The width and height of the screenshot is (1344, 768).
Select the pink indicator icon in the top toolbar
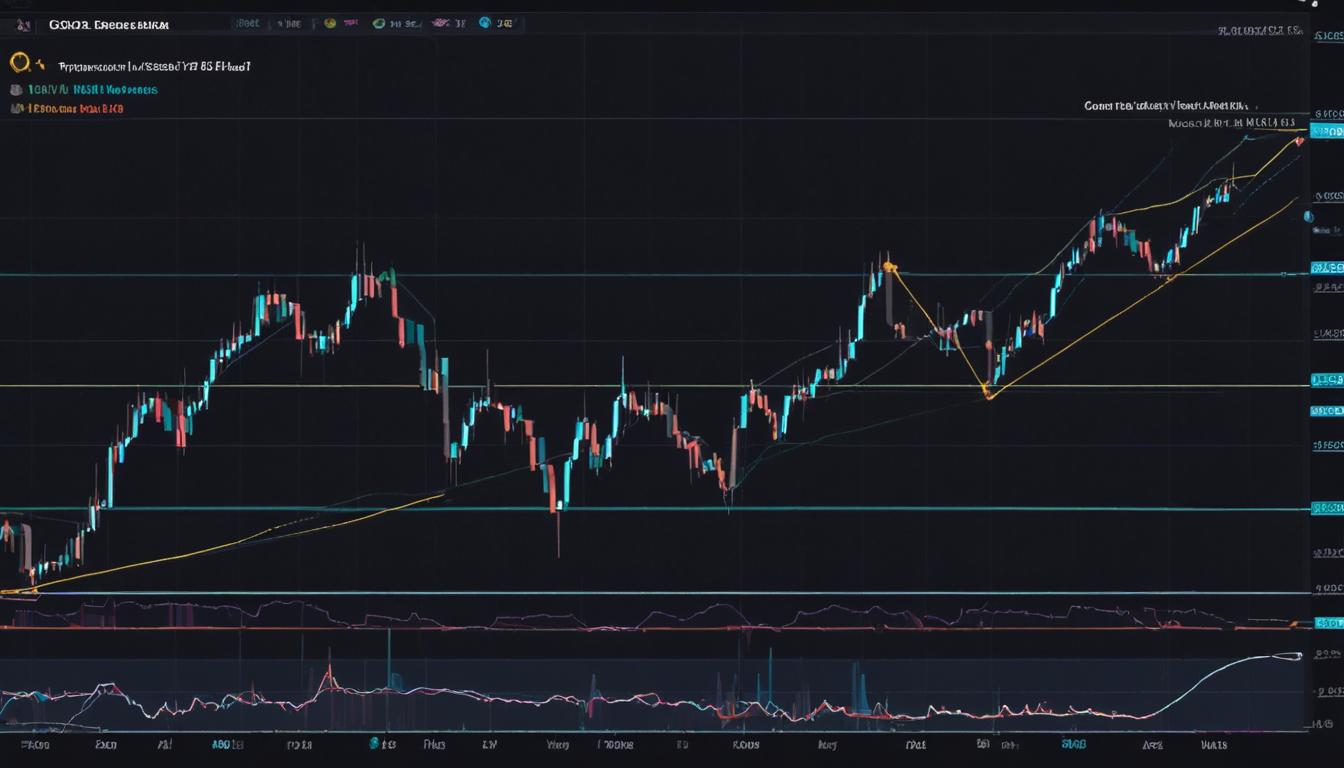352,24
